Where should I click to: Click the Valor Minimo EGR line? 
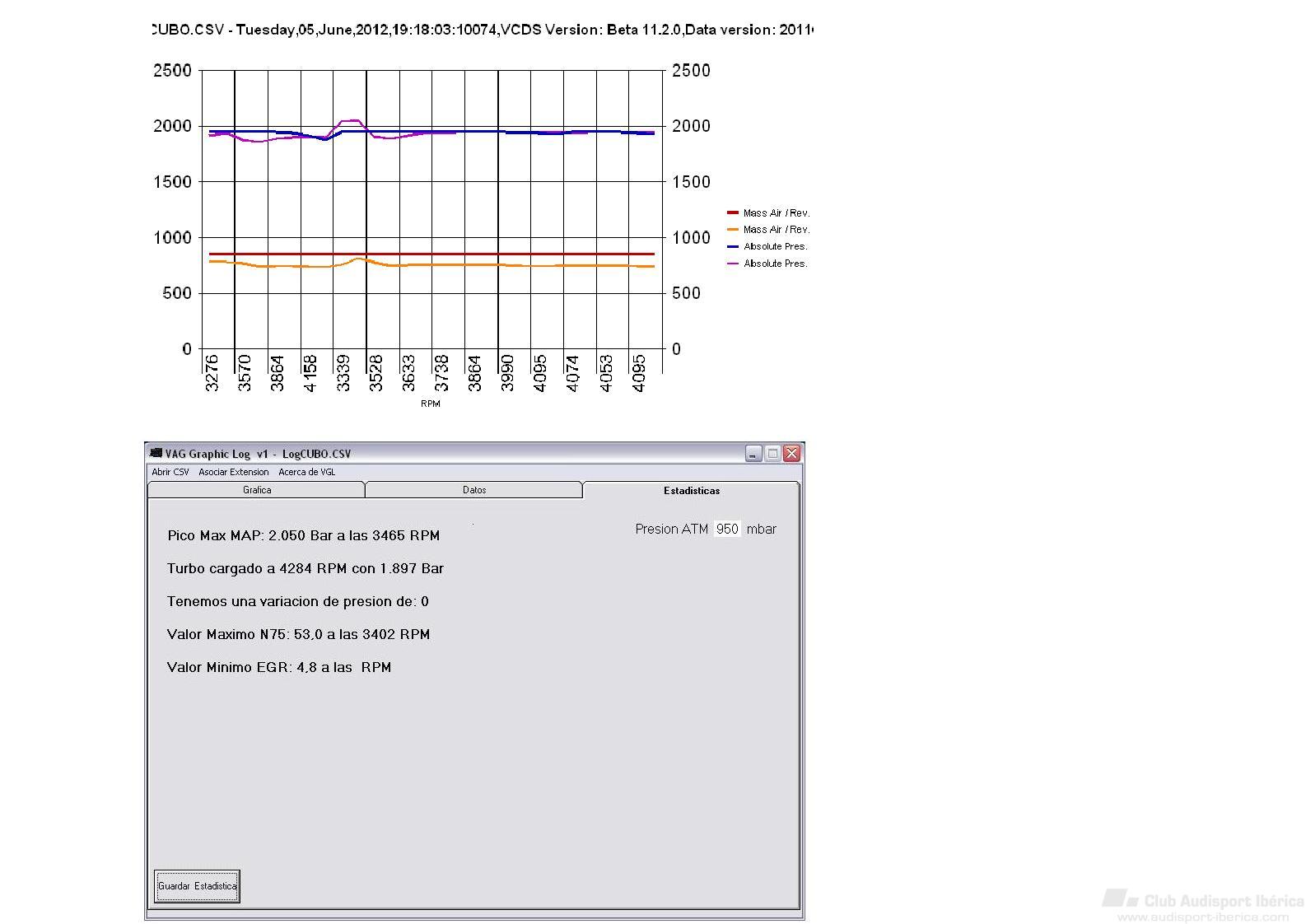279,667
